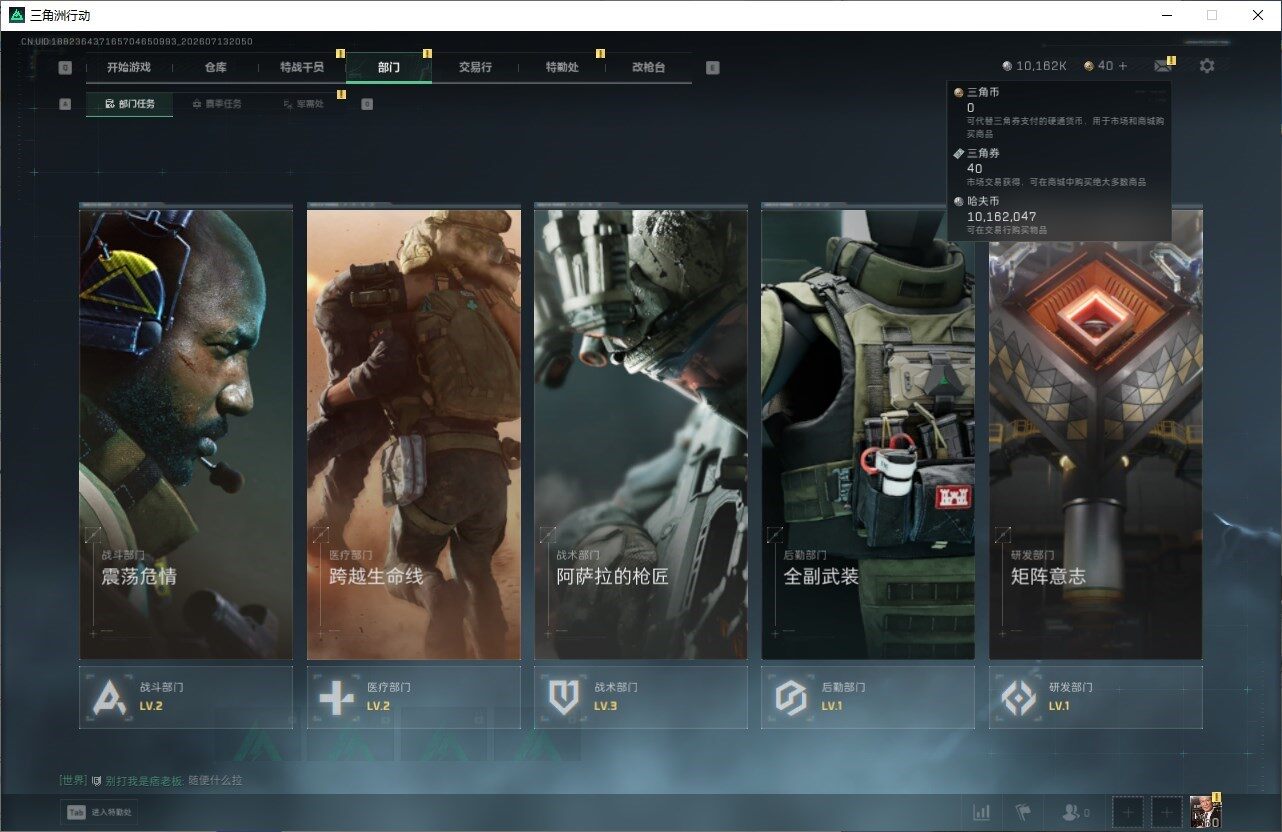1282x832 pixels.
Task: Select the 赛季任务 sub-tab
Action: (216, 104)
